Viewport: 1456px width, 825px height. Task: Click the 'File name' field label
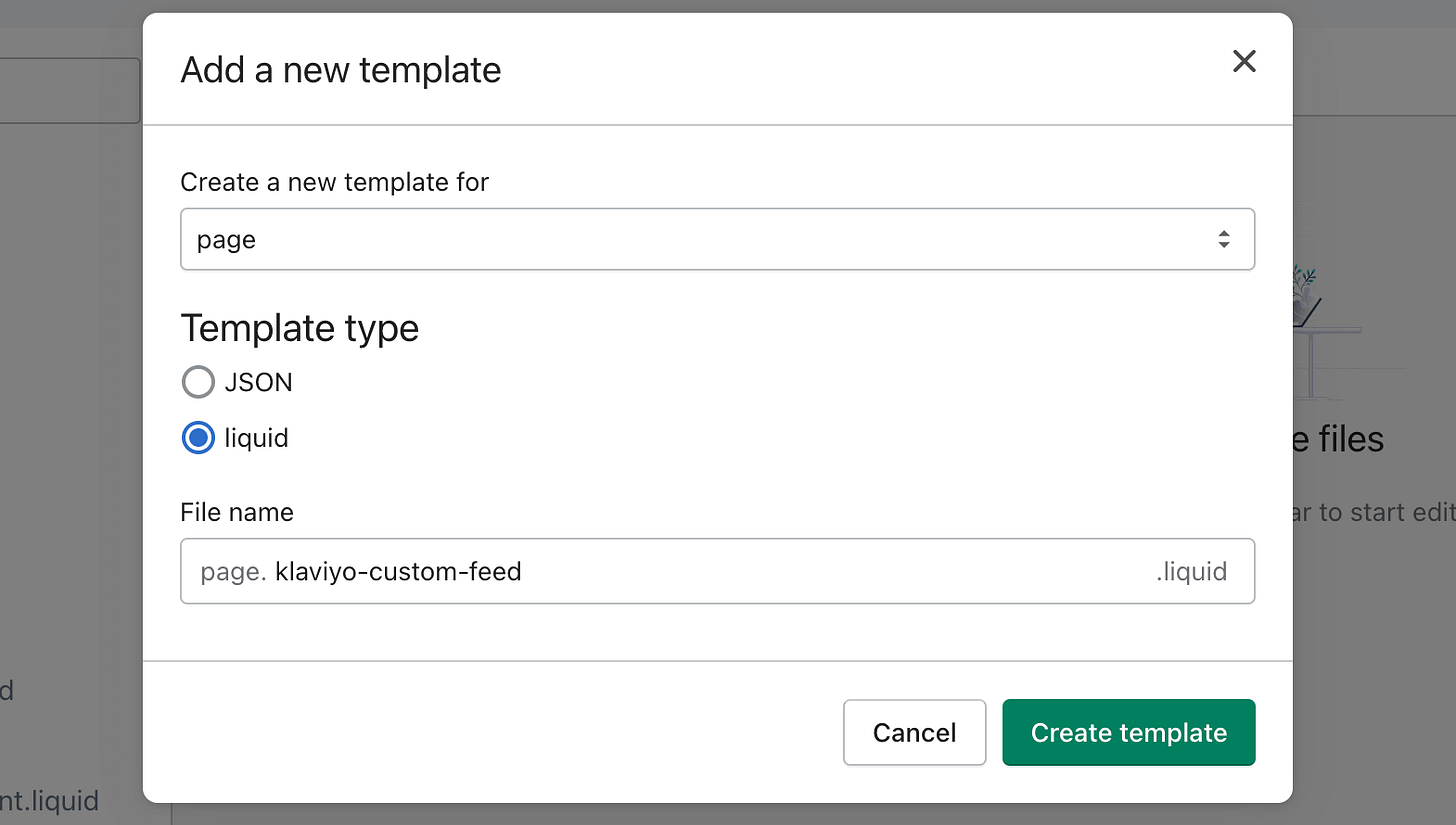click(x=237, y=512)
